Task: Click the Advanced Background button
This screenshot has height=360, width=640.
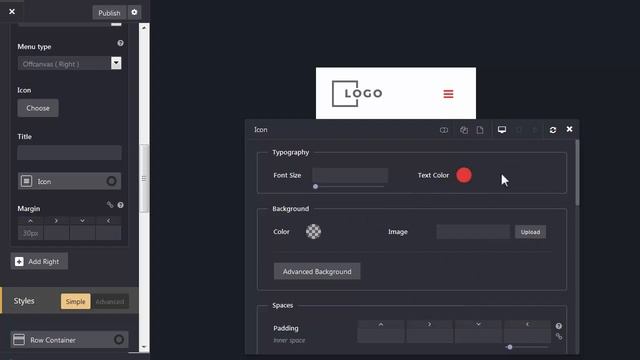Action: 317,271
